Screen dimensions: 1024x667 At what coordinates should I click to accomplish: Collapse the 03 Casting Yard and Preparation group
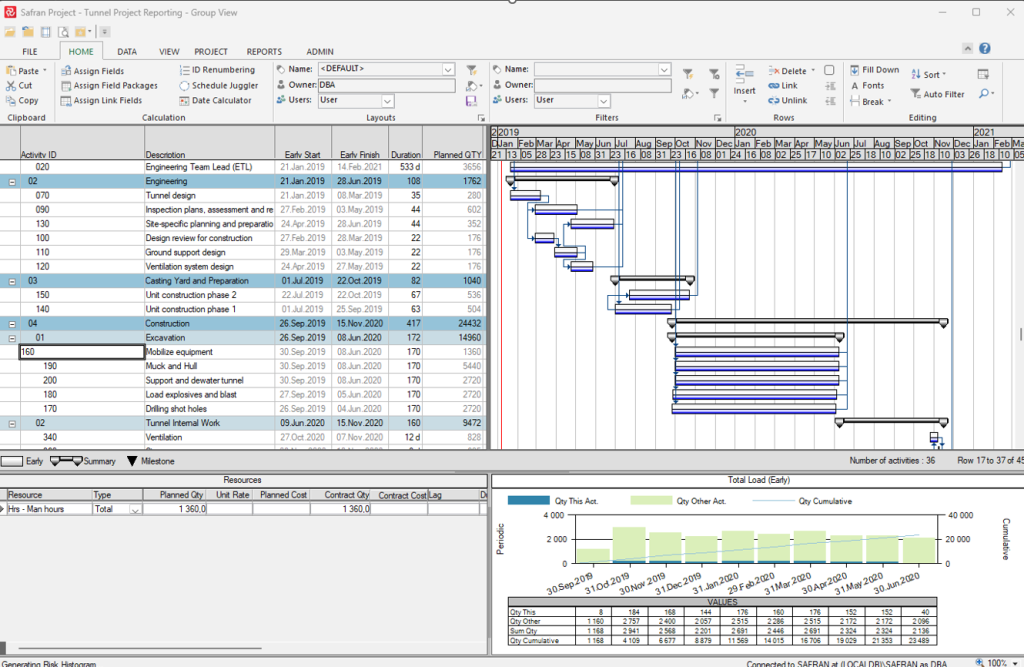[x=12, y=281]
